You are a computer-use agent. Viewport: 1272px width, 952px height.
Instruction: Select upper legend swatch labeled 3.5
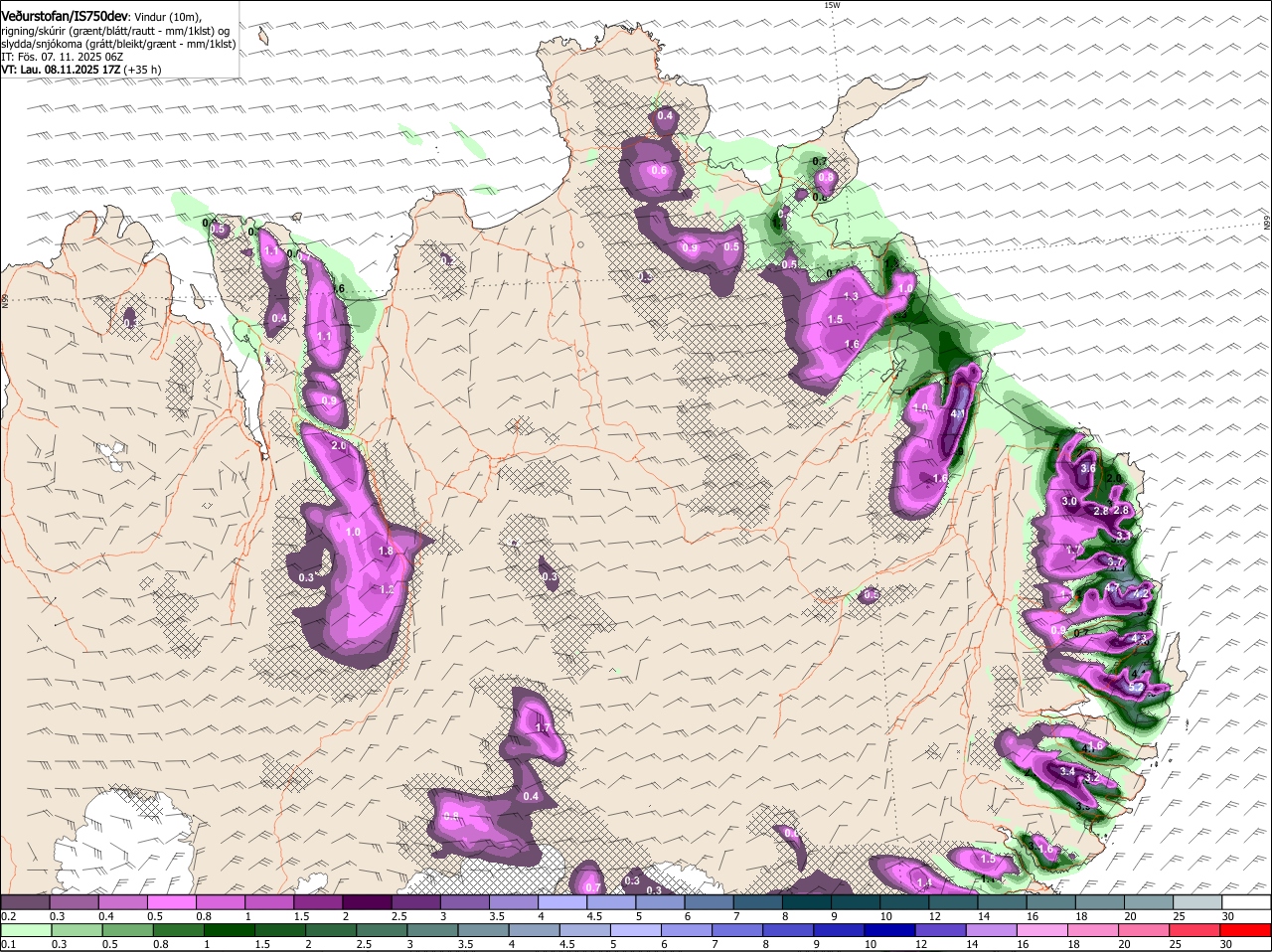pyautogui.click(x=514, y=902)
